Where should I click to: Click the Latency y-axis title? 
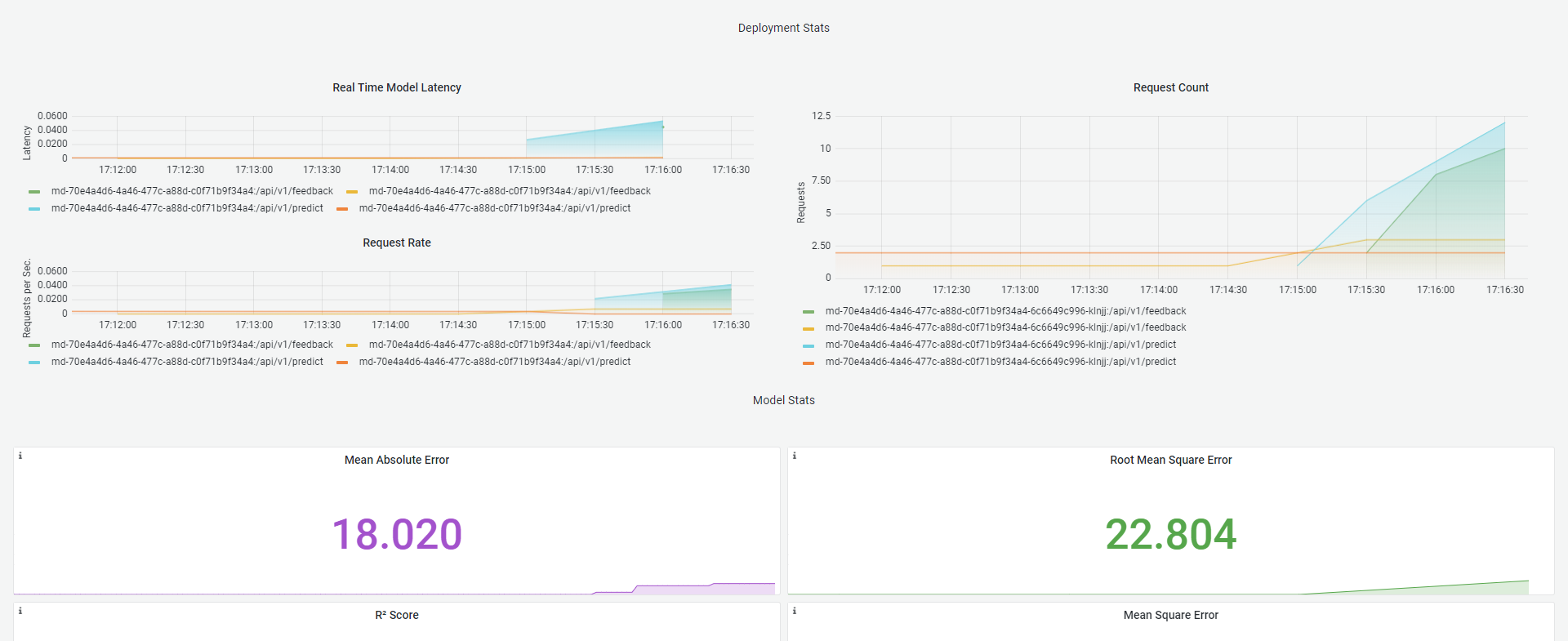pyautogui.click(x=27, y=143)
